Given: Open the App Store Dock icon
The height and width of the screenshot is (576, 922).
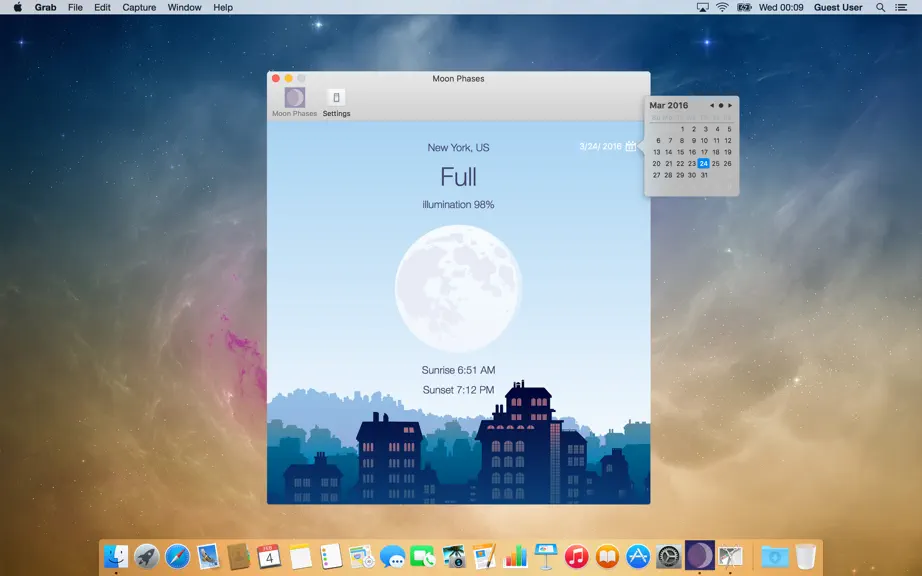Looking at the screenshot, I should (637, 556).
